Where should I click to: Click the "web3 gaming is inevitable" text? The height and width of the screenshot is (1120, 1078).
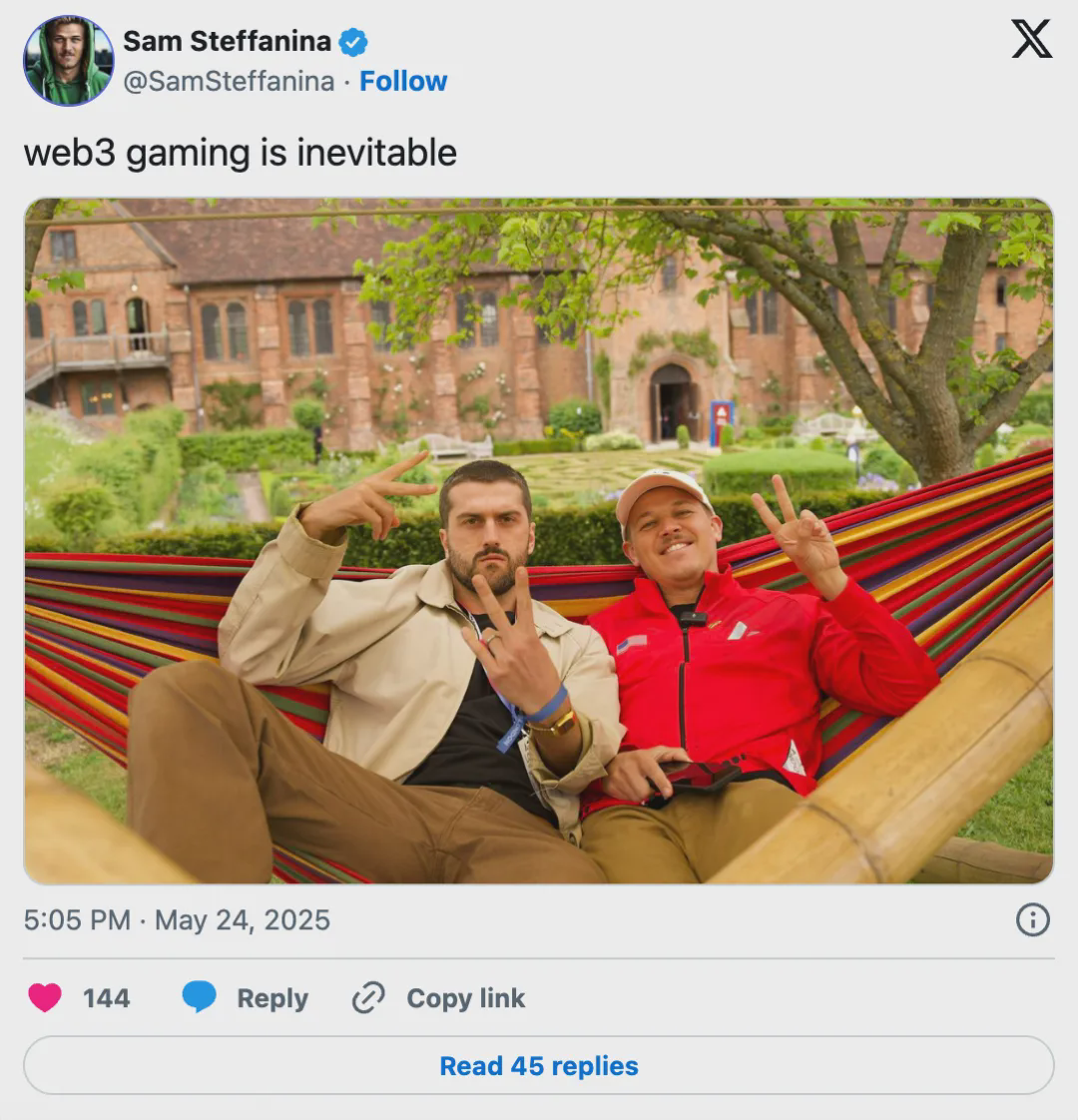click(241, 153)
